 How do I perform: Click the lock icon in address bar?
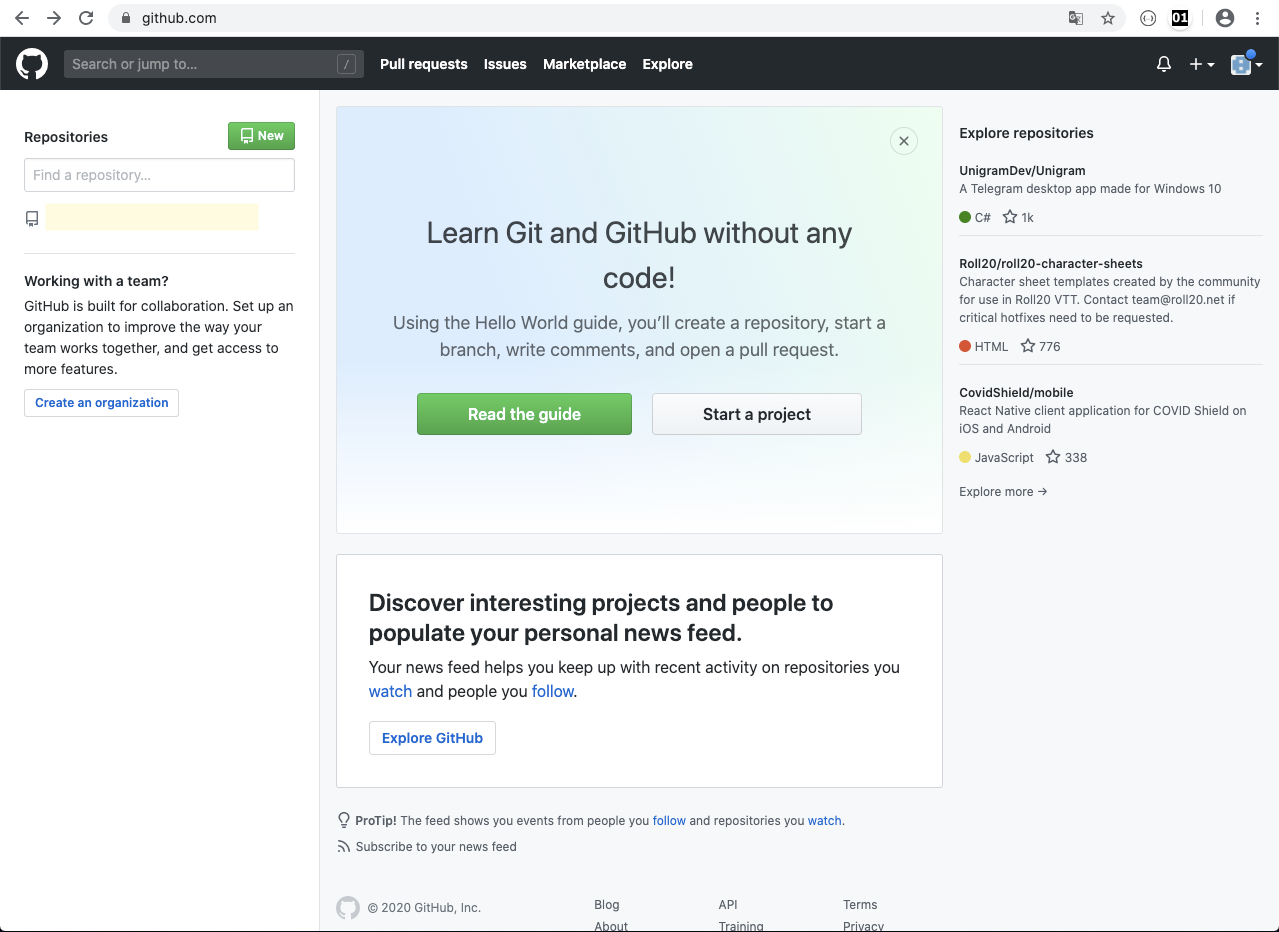[126, 18]
